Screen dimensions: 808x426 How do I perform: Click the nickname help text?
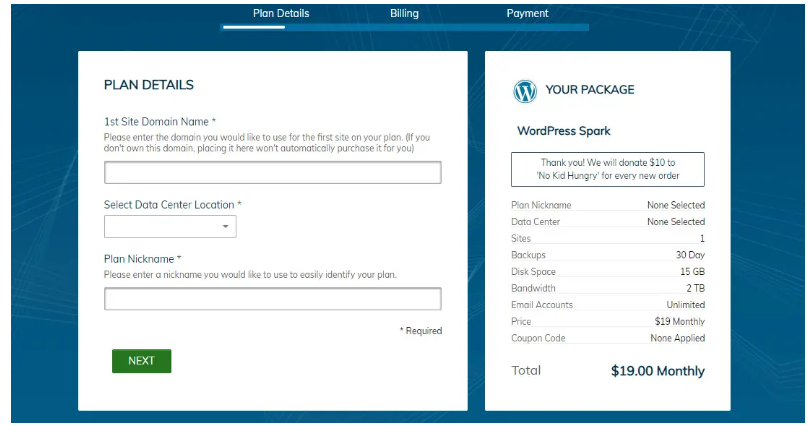(x=250, y=275)
